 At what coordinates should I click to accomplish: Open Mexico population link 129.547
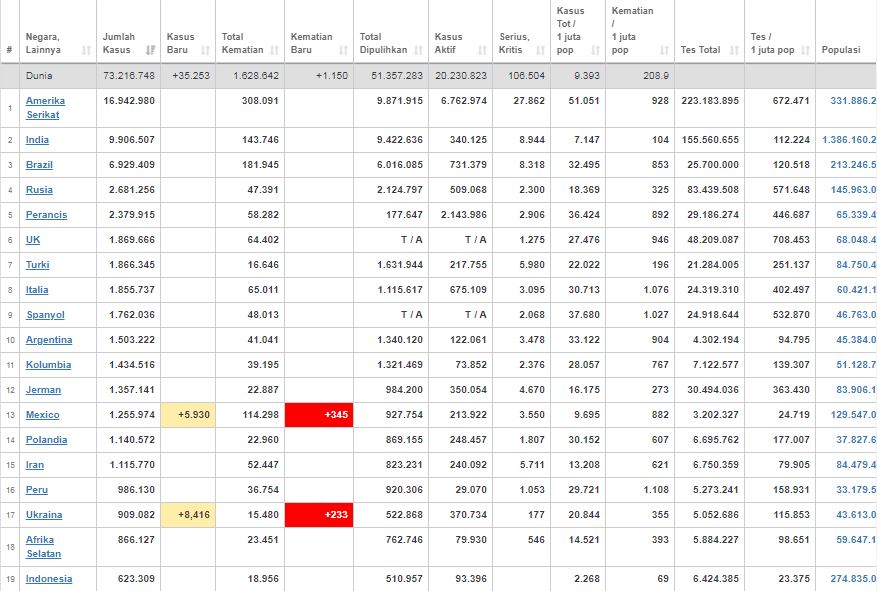[854, 415]
